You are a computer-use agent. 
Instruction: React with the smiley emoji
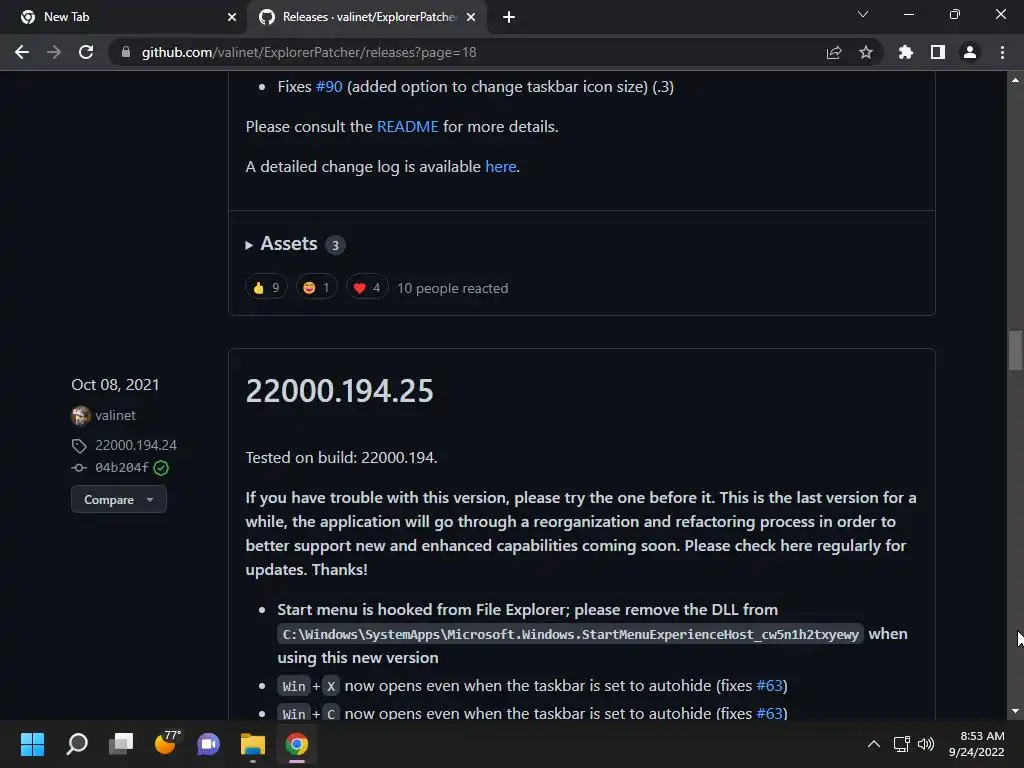pos(317,288)
